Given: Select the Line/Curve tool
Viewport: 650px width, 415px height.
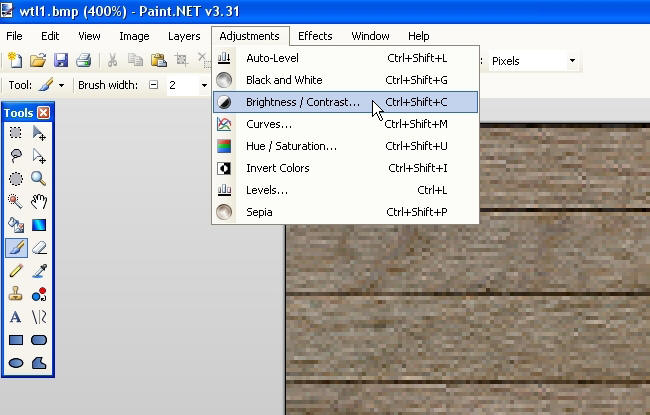Looking at the screenshot, I should coord(39,317).
